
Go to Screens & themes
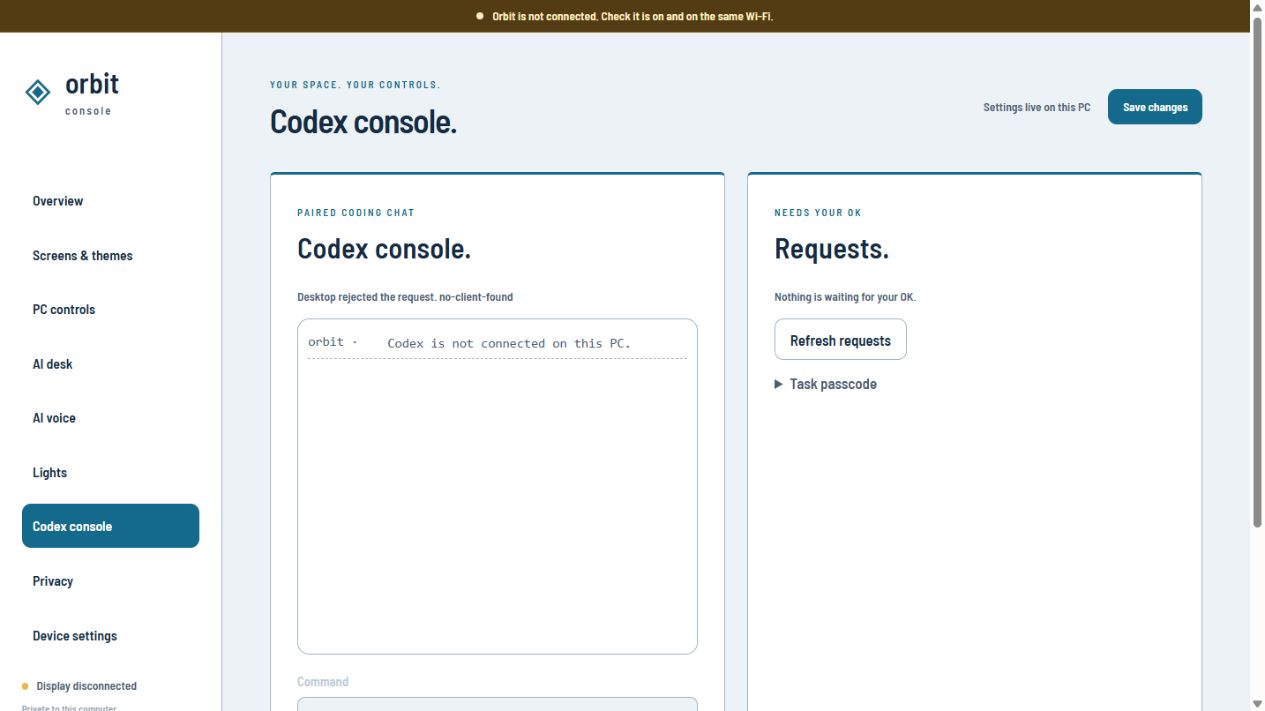coord(110,255)
